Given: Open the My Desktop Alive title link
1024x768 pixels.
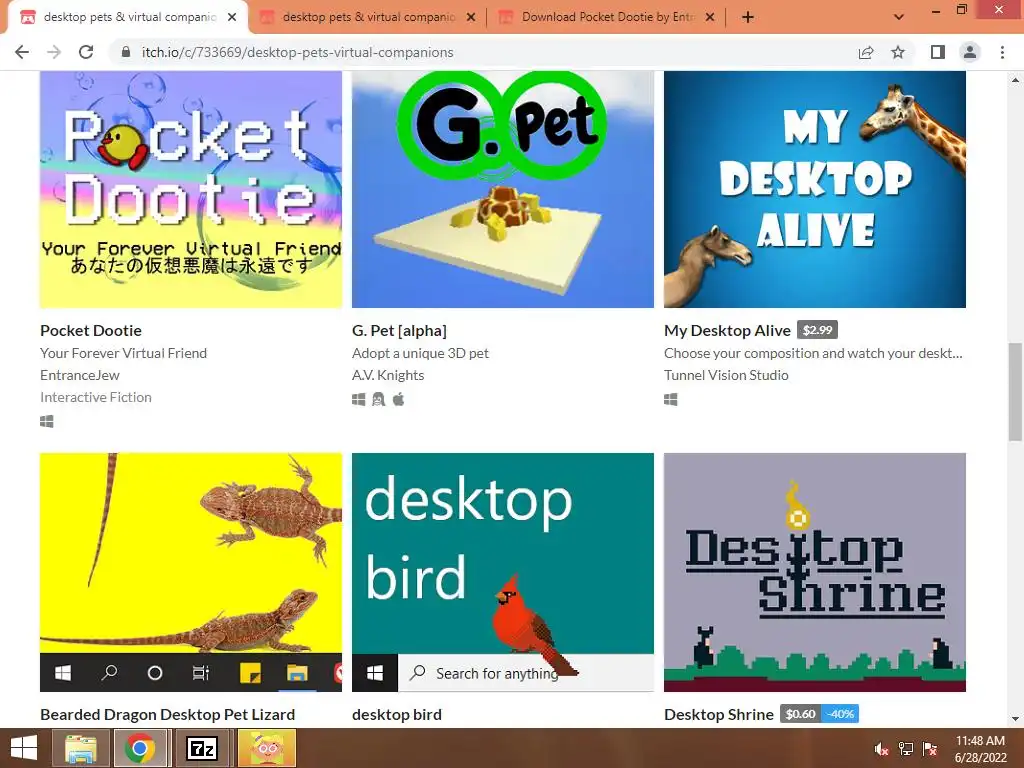Looking at the screenshot, I should coord(728,330).
